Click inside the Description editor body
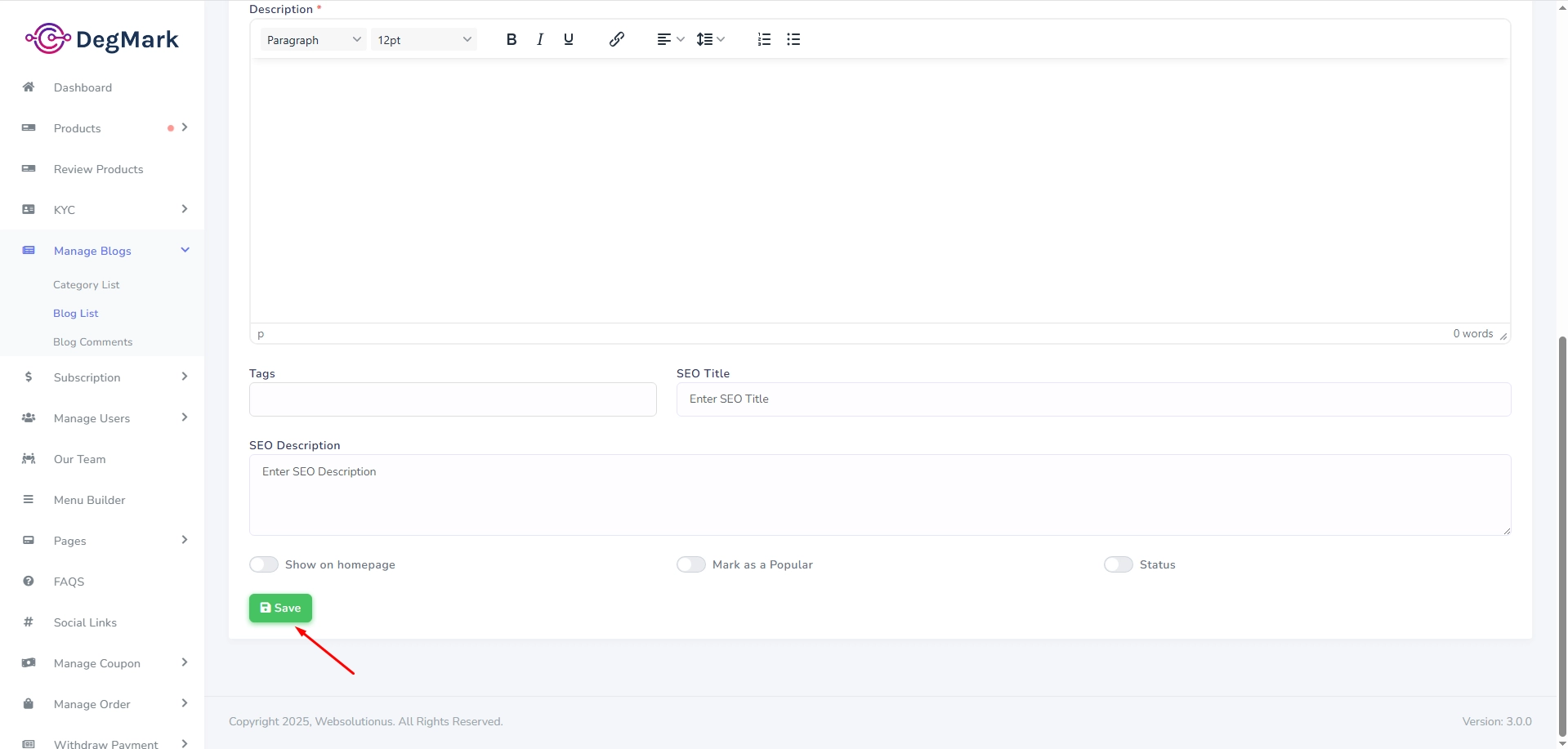The height and width of the screenshot is (749, 1568). pos(880,190)
